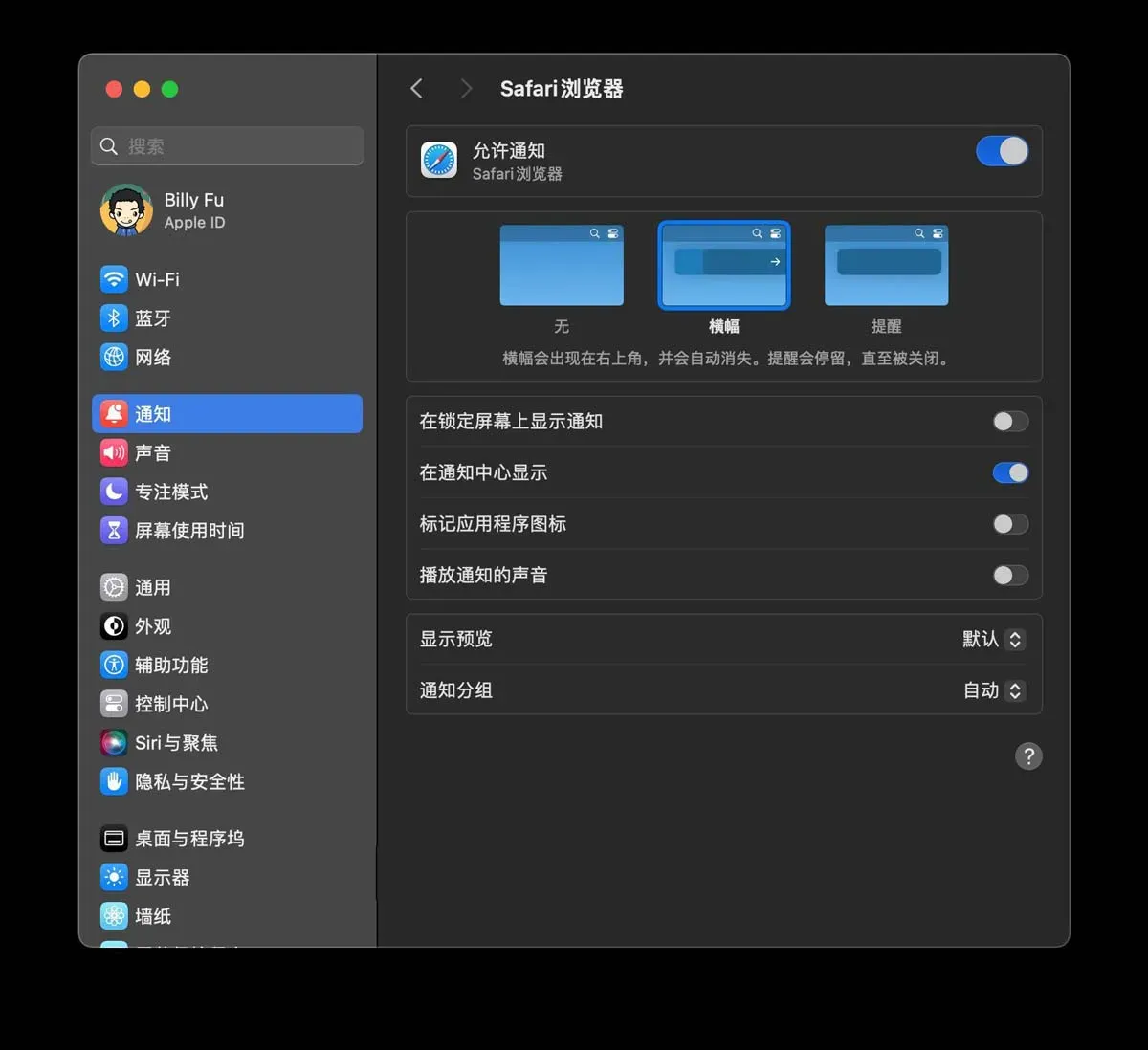Open the 声音 sidebar item
Screen dimensions: 1148x1050
click(228, 452)
